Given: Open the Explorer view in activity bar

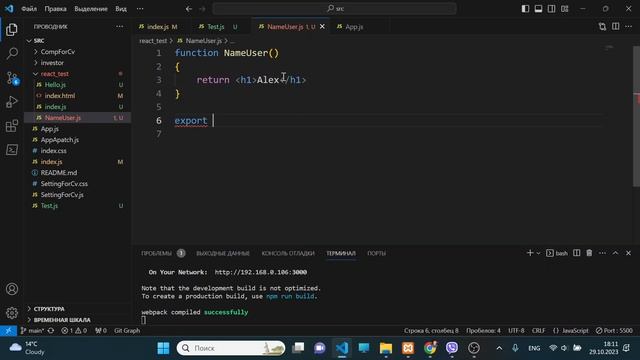Looking at the screenshot, I should point(12,29).
